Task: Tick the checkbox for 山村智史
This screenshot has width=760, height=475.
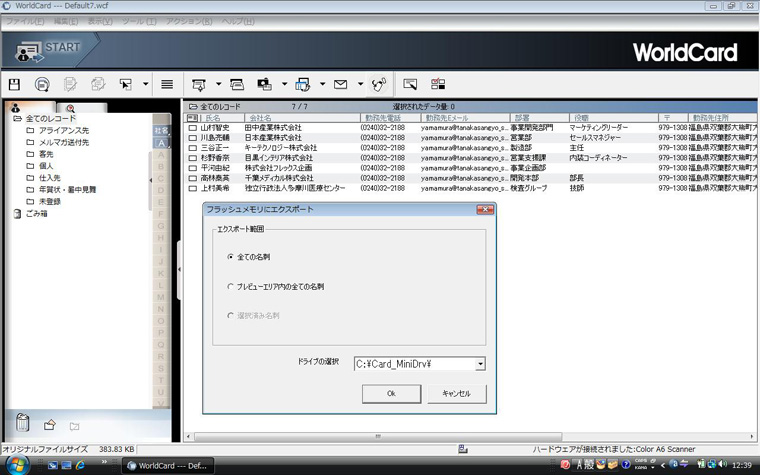Action: [x=192, y=128]
